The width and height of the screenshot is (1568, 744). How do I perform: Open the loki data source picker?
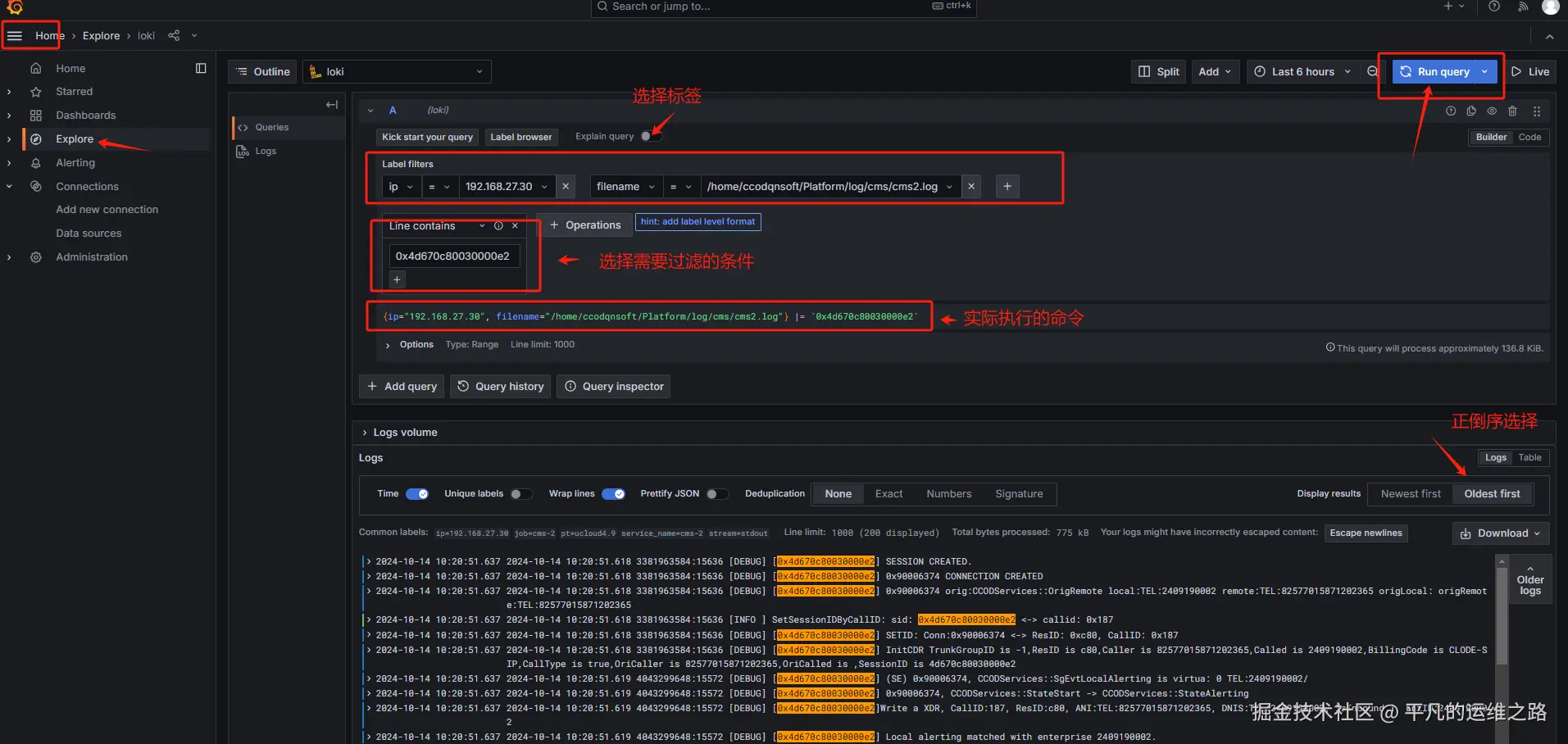397,72
